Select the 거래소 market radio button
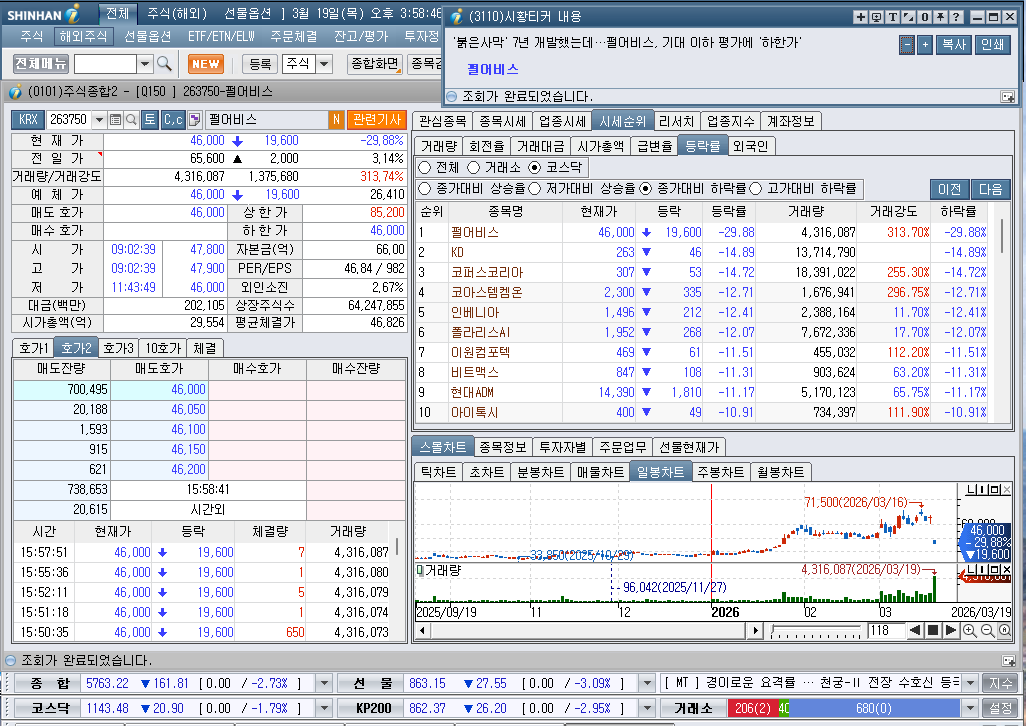Screen dimensions: 1026x726 click(x=473, y=167)
